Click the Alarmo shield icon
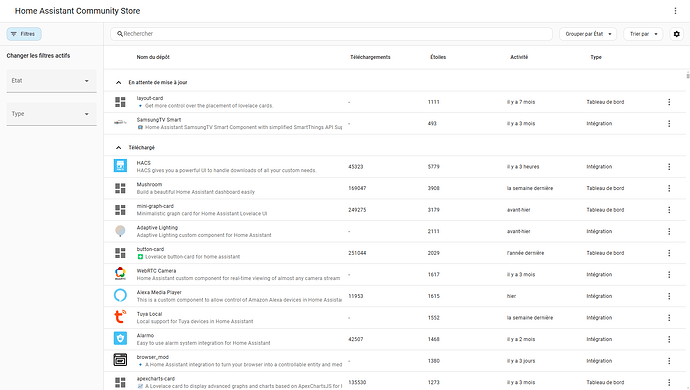The width and height of the screenshot is (690, 390). (120, 338)
